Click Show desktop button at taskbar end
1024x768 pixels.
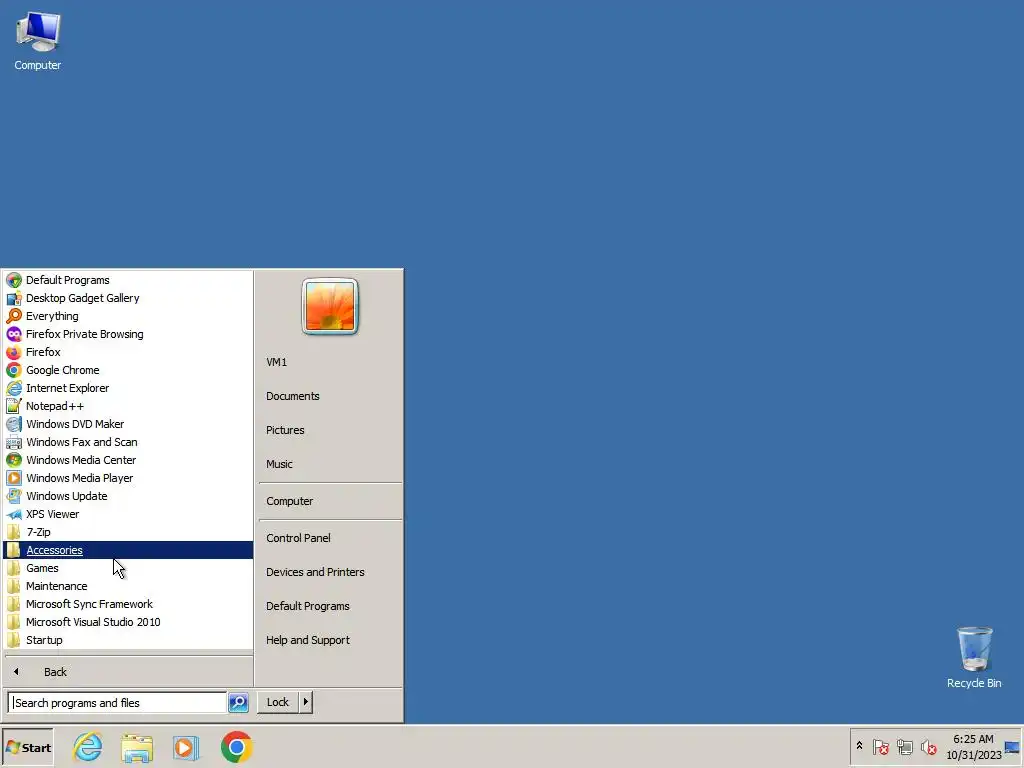(x=1013, y=747)
